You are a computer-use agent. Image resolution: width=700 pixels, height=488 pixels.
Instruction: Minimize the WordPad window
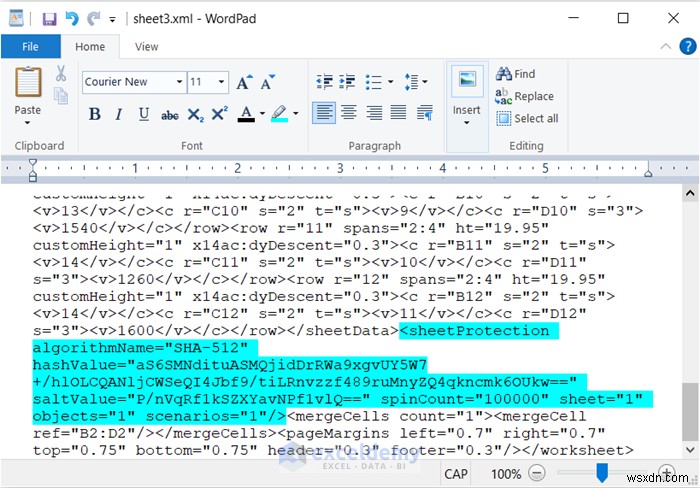click(x=574, y=18)
